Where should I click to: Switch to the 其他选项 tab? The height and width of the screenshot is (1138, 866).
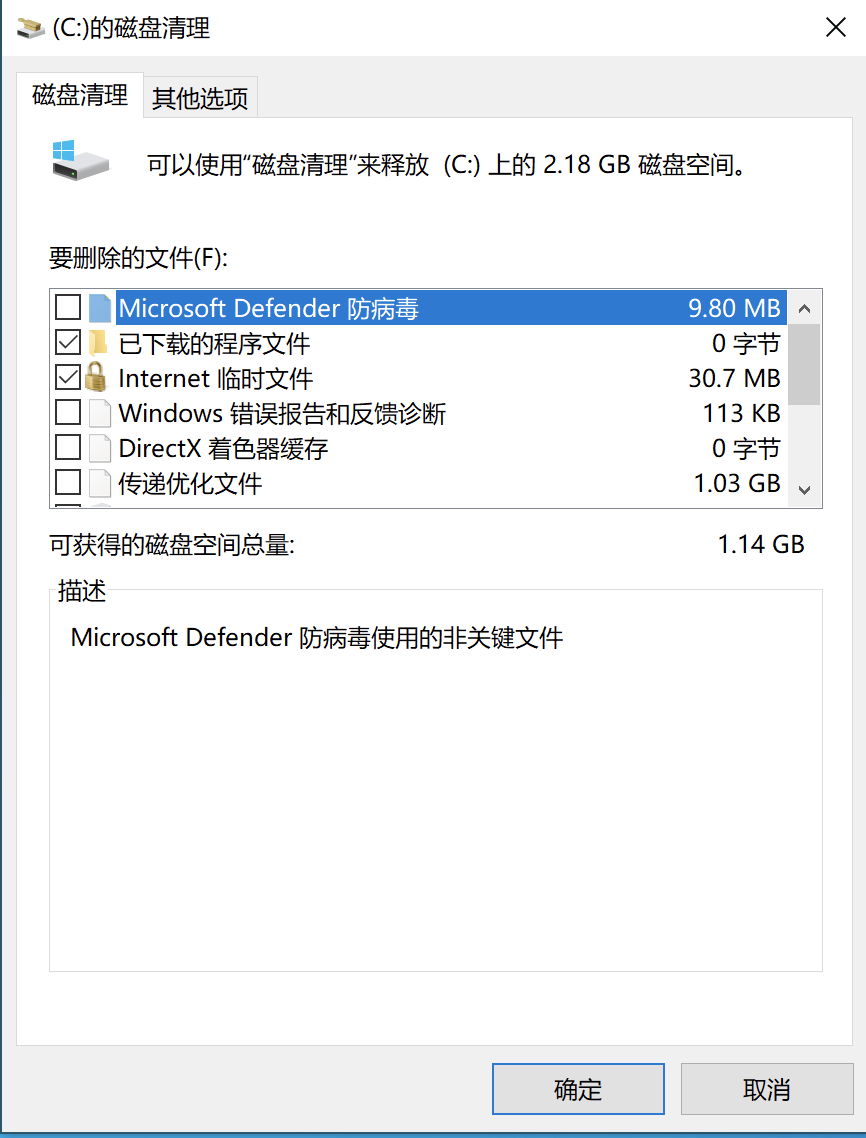pyautogui.click(x=200, y=97)
